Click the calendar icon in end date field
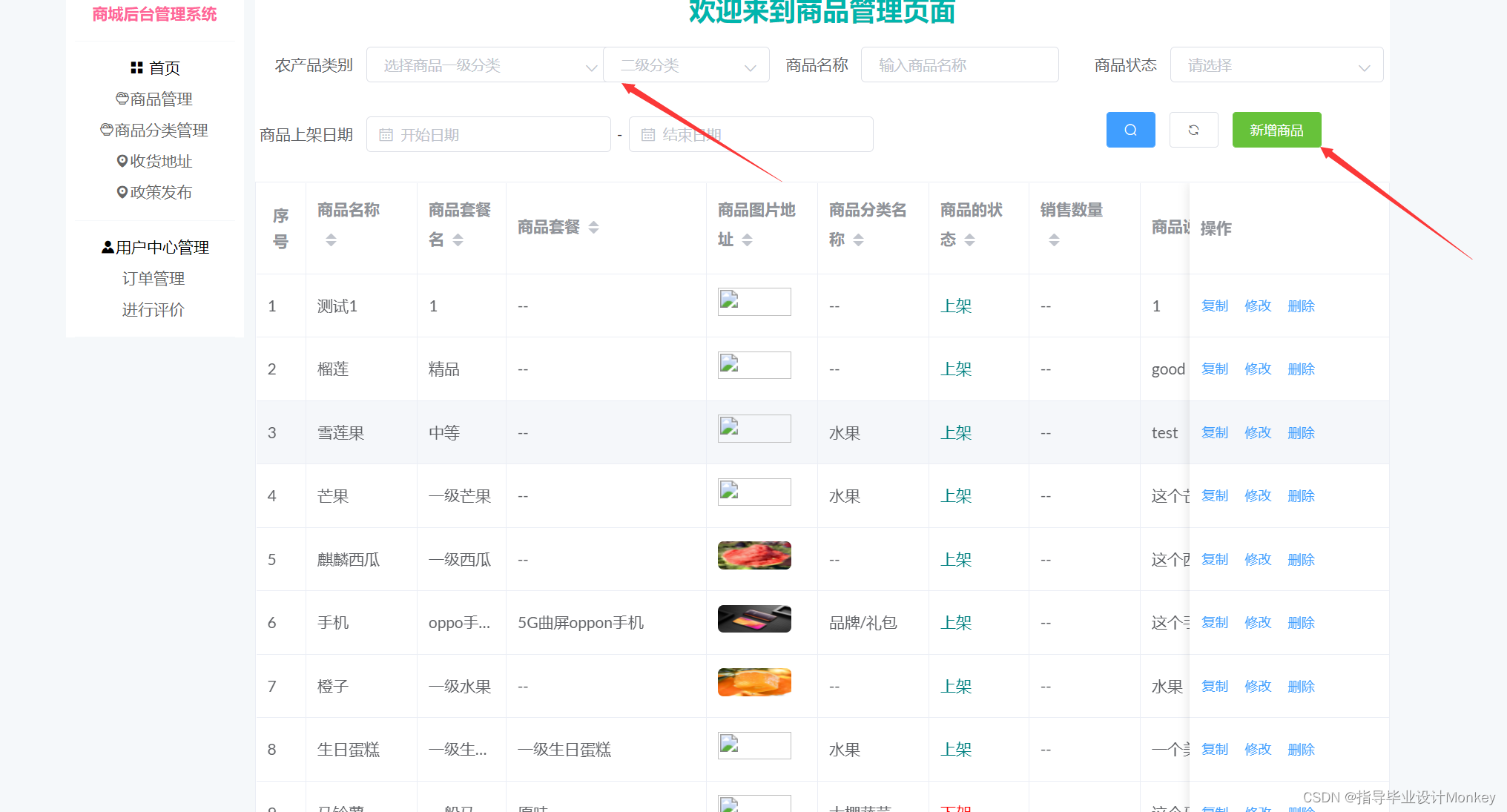The image size is (1507, 812). (648, 135)
